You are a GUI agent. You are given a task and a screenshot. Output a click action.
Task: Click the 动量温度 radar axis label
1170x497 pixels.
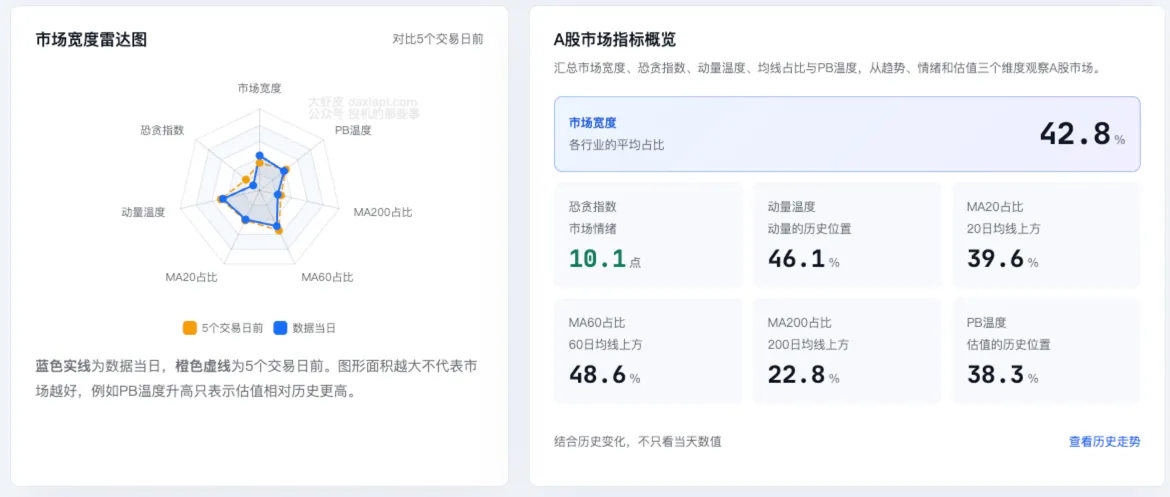(x=143, y=212)
